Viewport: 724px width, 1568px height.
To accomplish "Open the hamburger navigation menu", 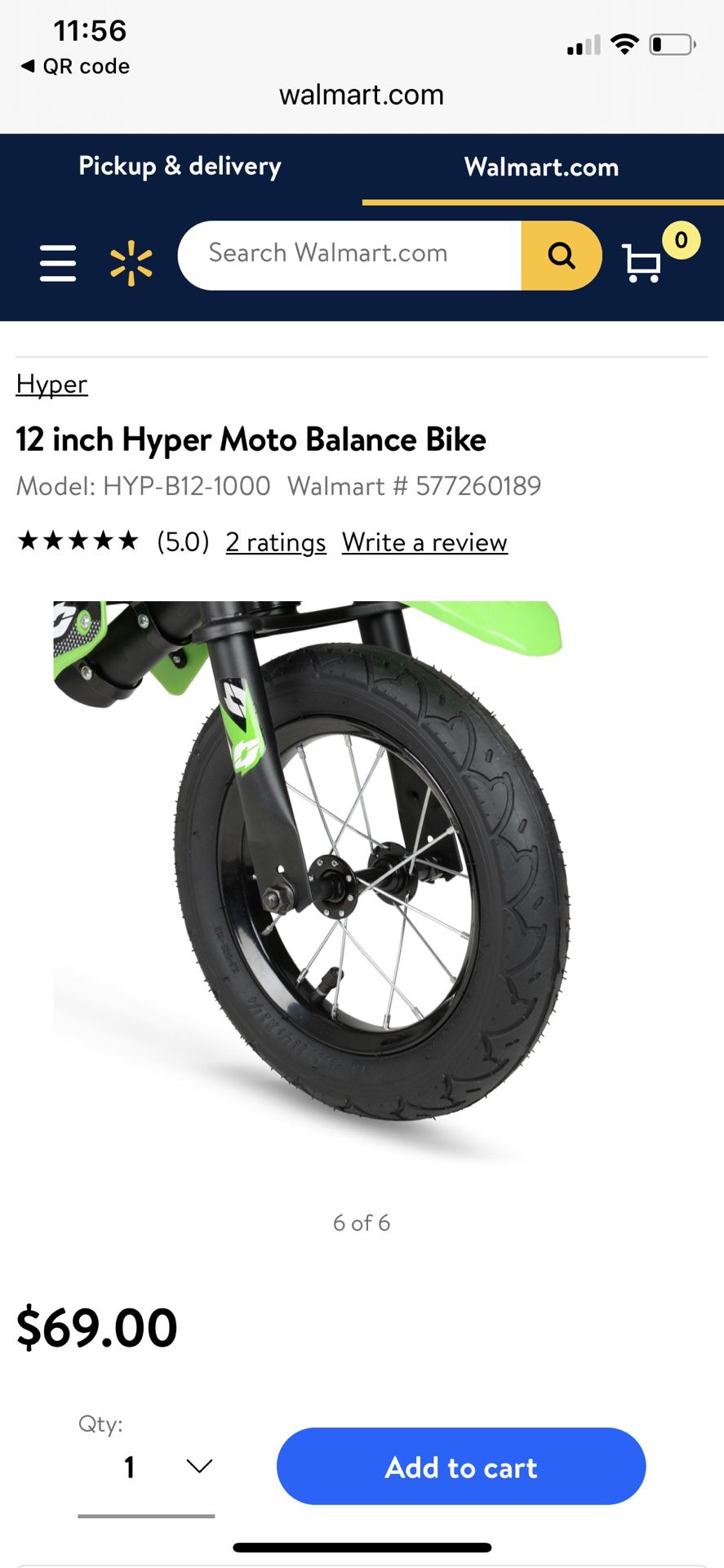I will tap(58, 263).
